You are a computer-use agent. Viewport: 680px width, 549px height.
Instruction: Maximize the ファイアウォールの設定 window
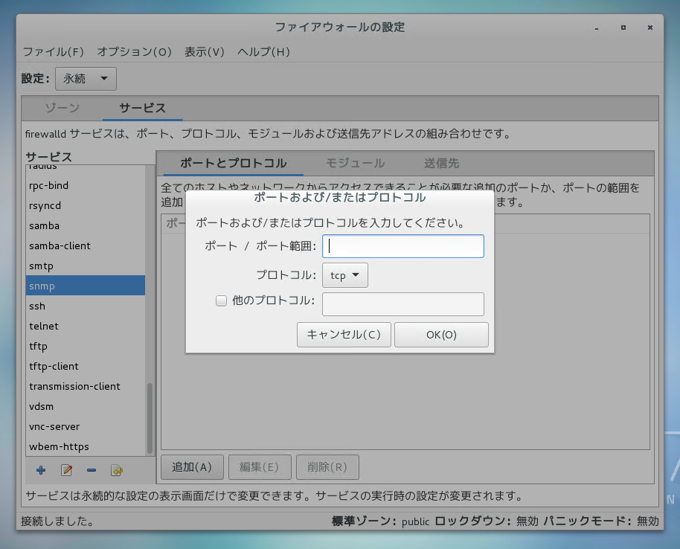[x=623, y=28]
